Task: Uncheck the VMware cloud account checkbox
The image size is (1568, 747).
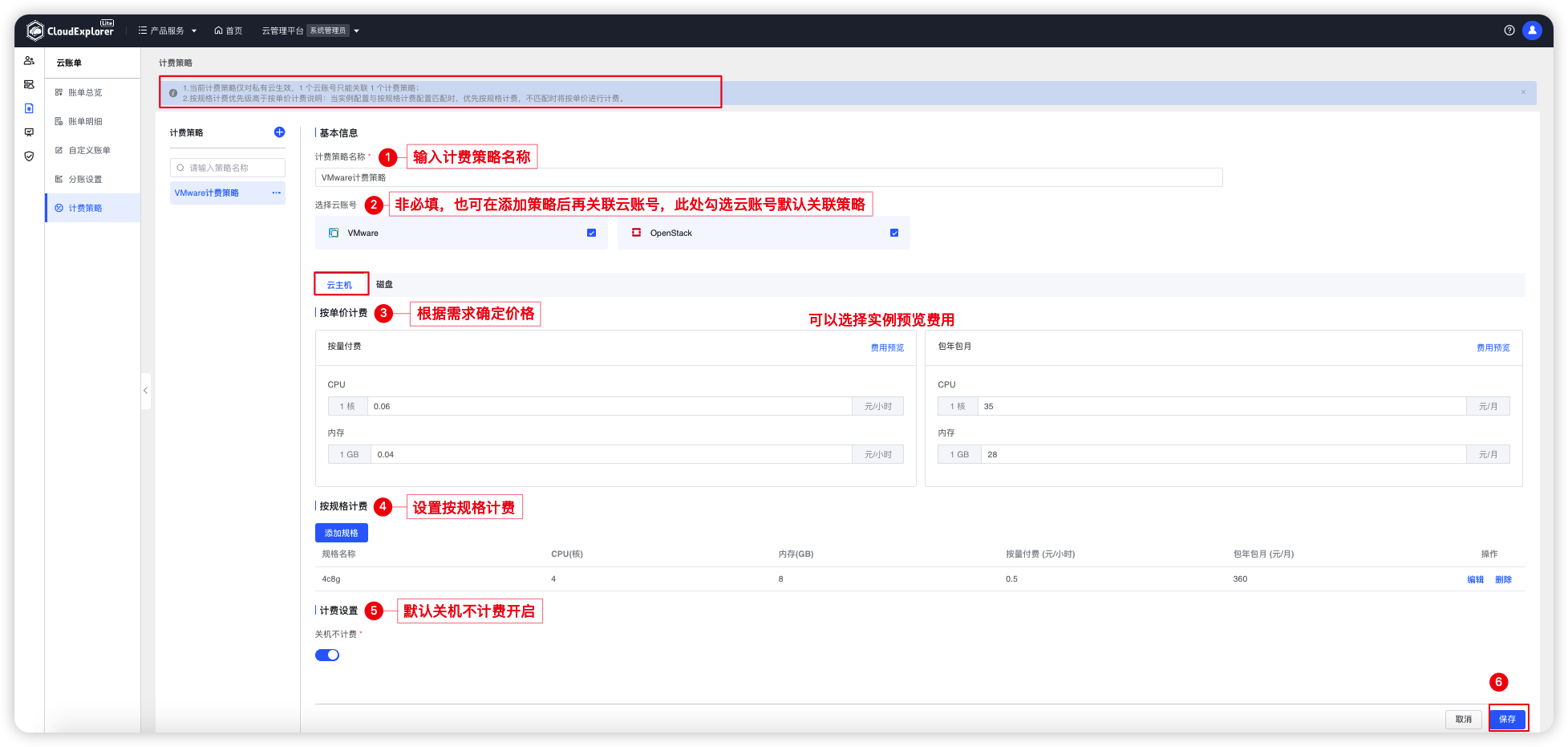Action: [x=591, y=233]
